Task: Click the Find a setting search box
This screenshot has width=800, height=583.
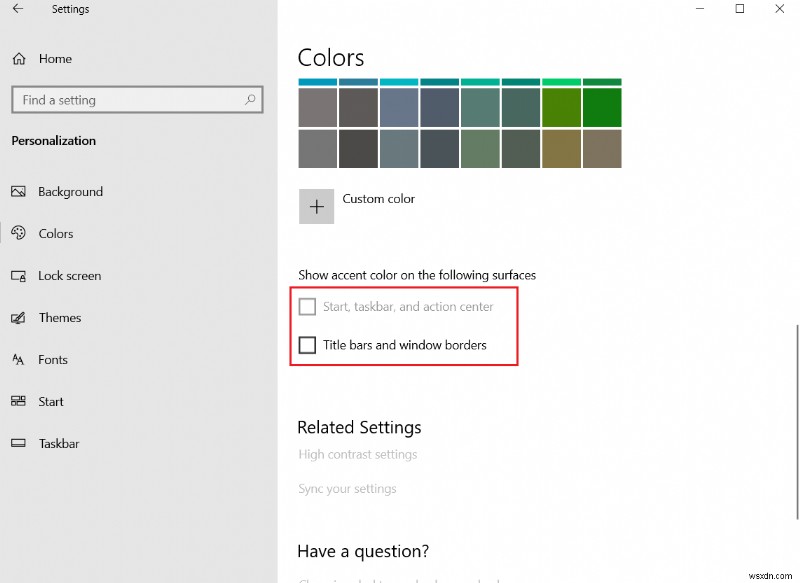Action: click(125, 100)
